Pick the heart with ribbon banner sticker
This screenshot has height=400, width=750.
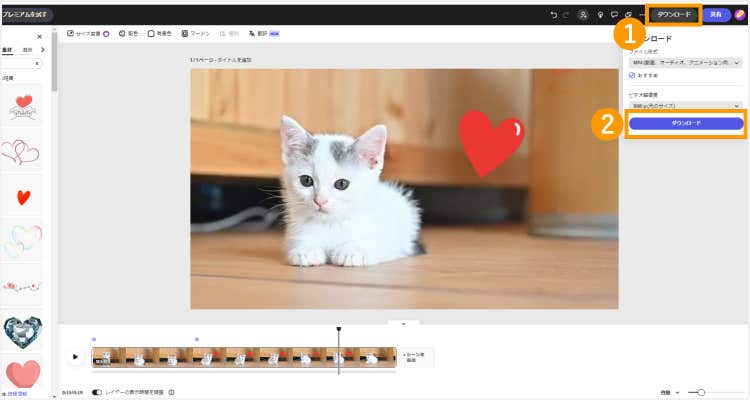click(22, 106)
